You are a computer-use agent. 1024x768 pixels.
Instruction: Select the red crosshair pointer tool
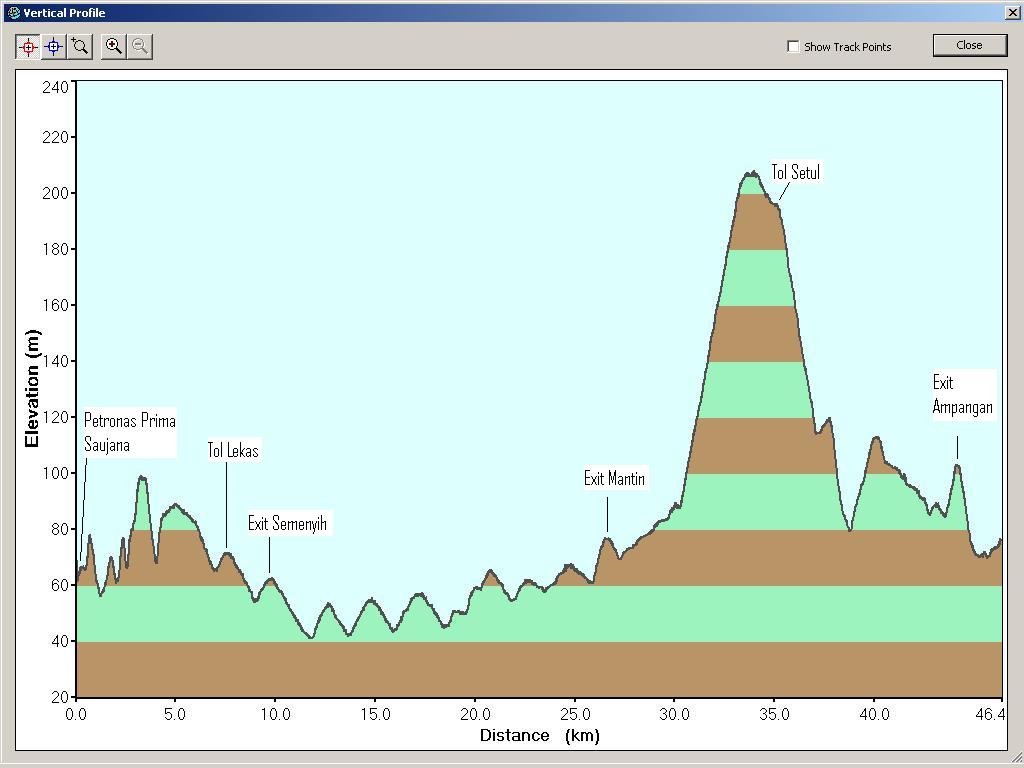(x=28, y=46)
